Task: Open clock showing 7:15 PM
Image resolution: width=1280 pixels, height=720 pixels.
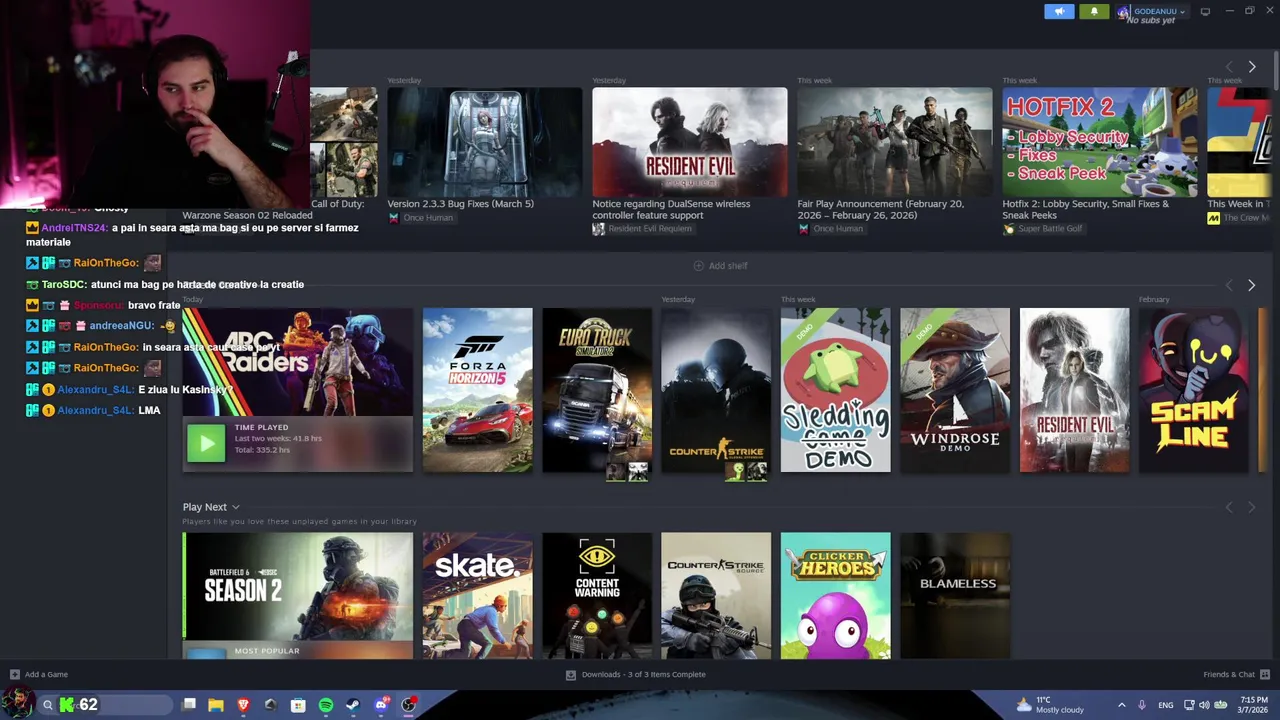Action: pos(1254,705)
